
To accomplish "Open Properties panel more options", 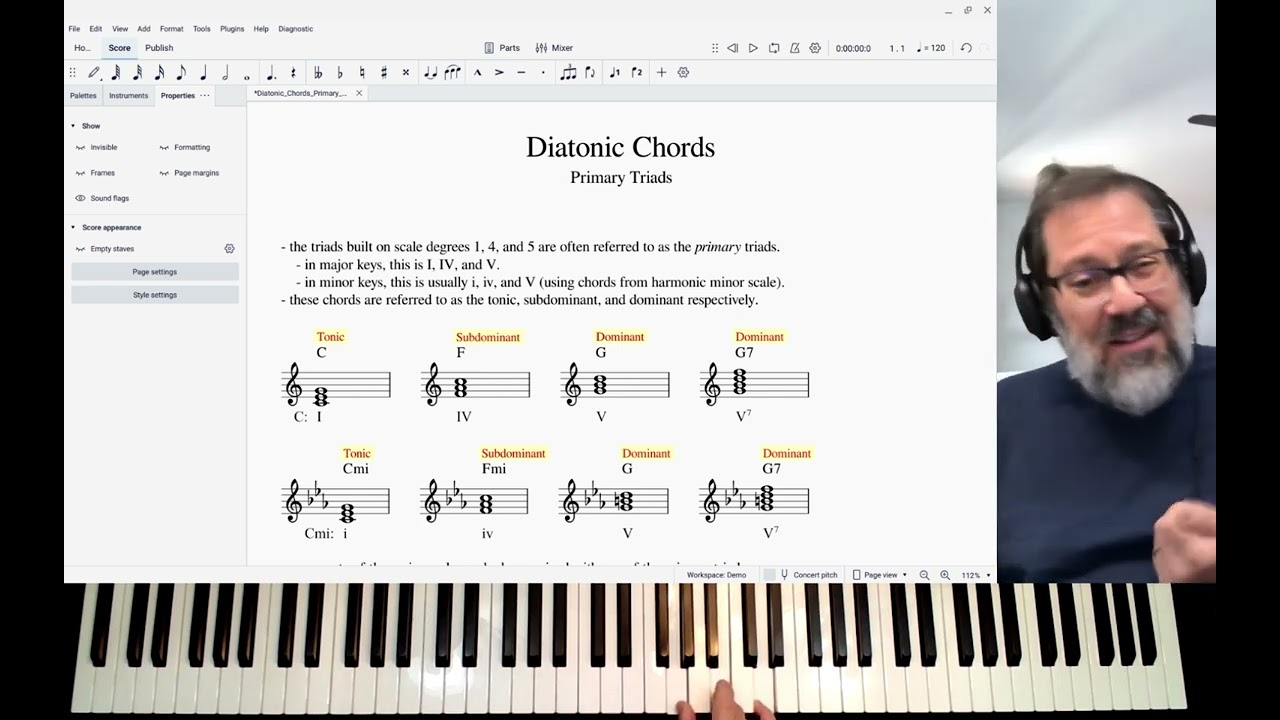I will [205, 96].
